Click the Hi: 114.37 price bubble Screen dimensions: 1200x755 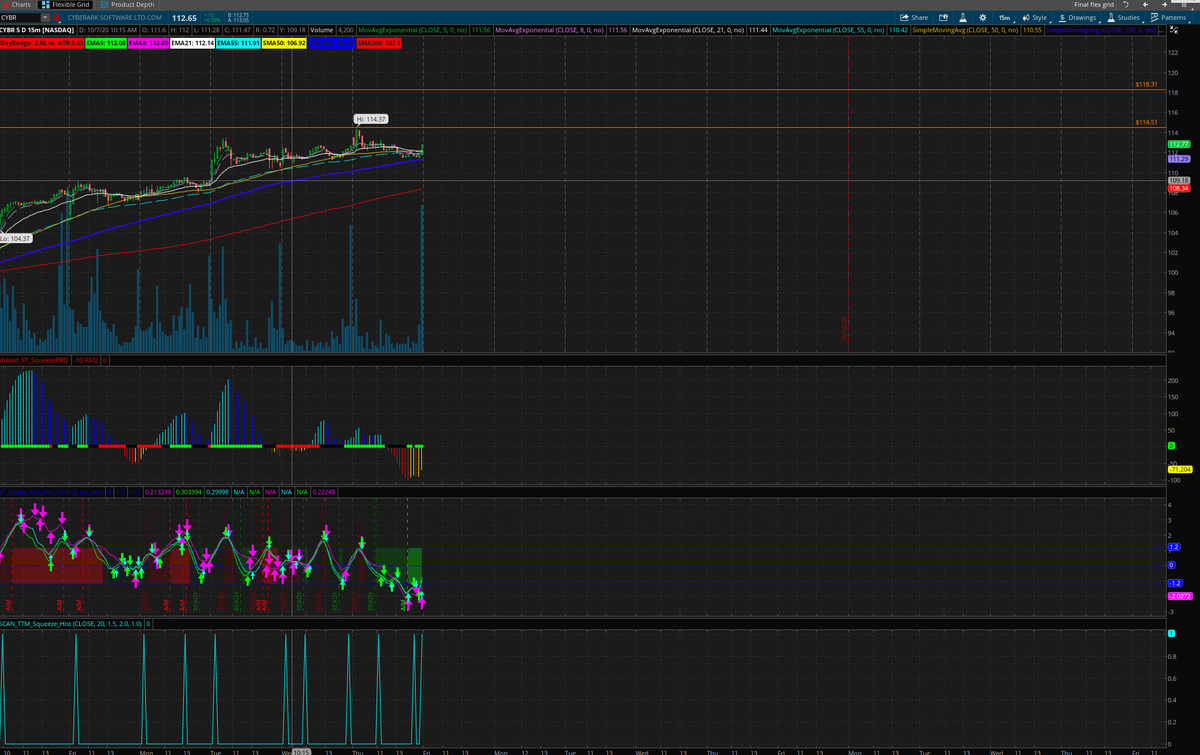pos(369,119)
